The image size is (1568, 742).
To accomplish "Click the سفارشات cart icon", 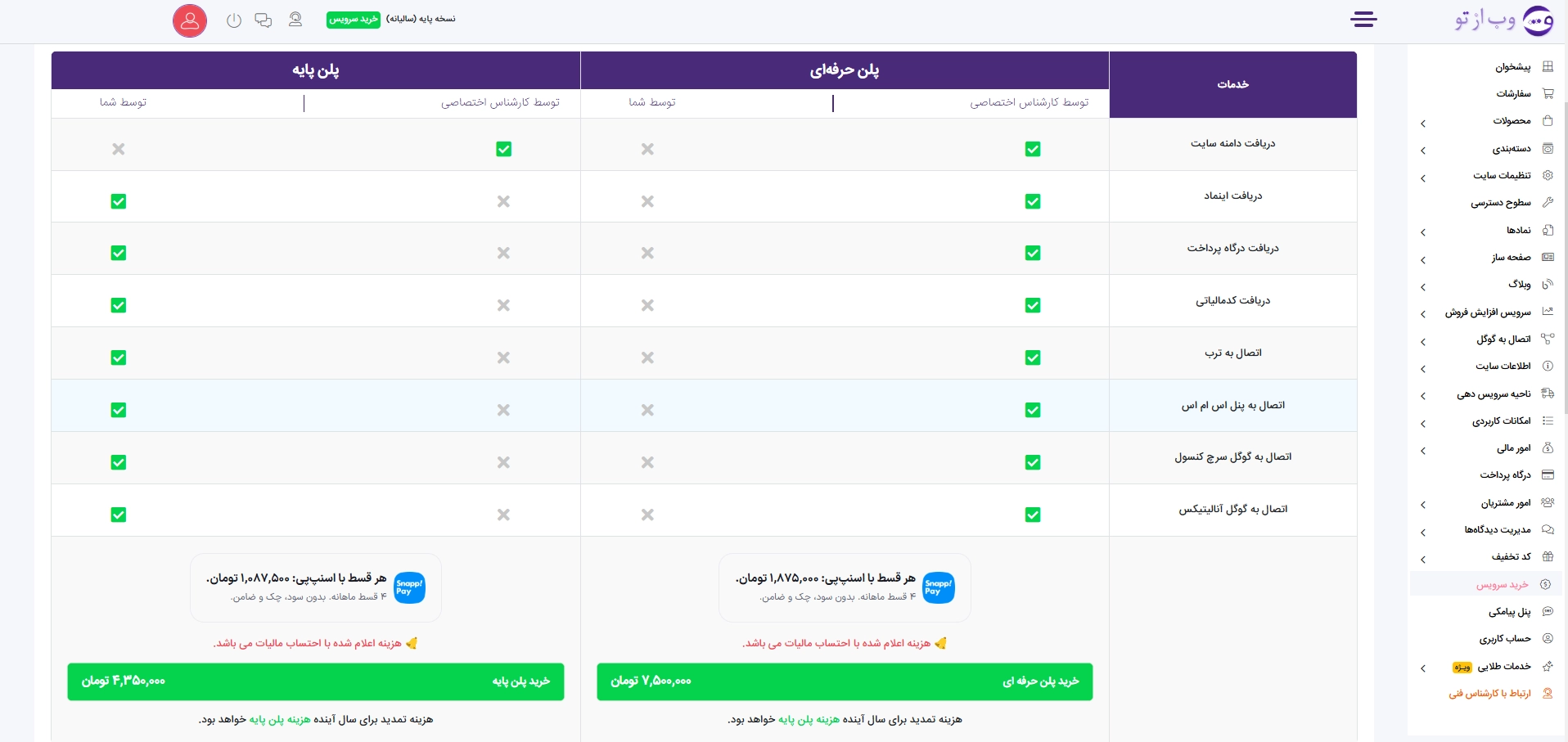I will (1548, 93).
